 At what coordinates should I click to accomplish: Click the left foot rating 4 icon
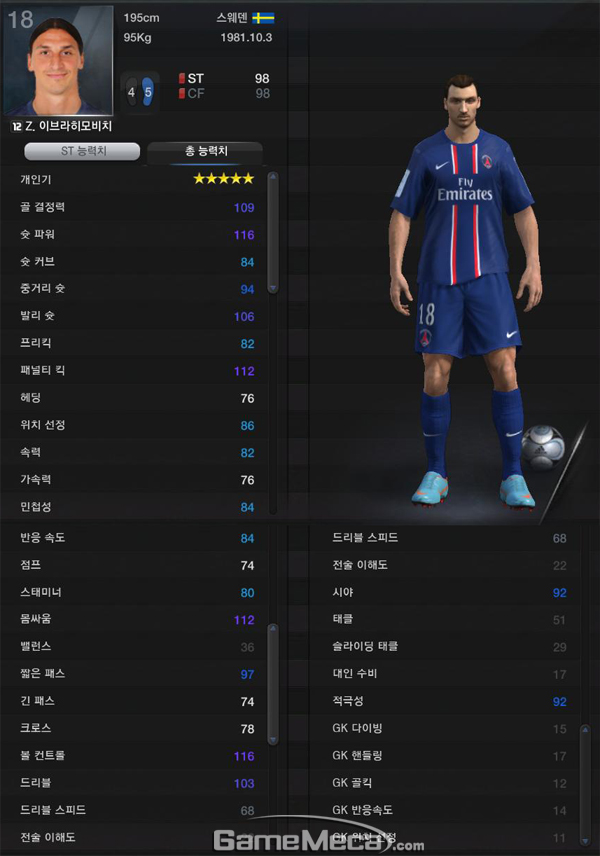click(x=132, y=92)
